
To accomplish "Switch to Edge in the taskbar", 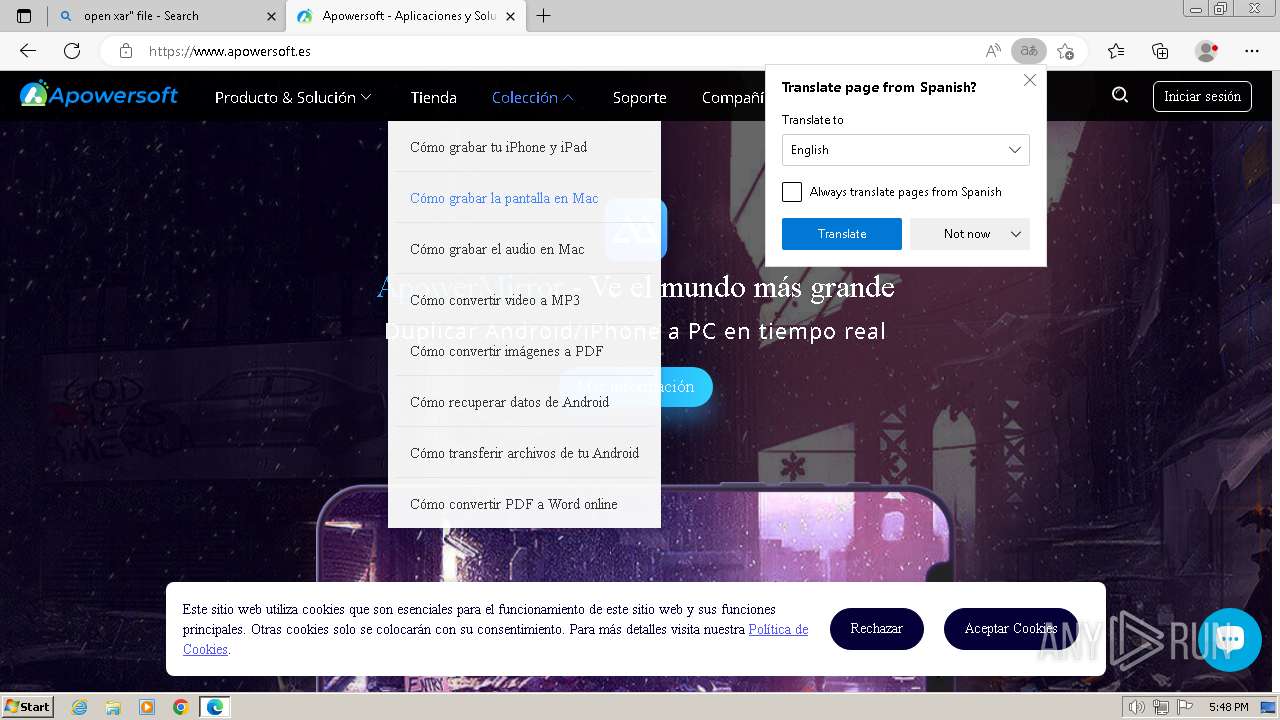I will (214, 707).
